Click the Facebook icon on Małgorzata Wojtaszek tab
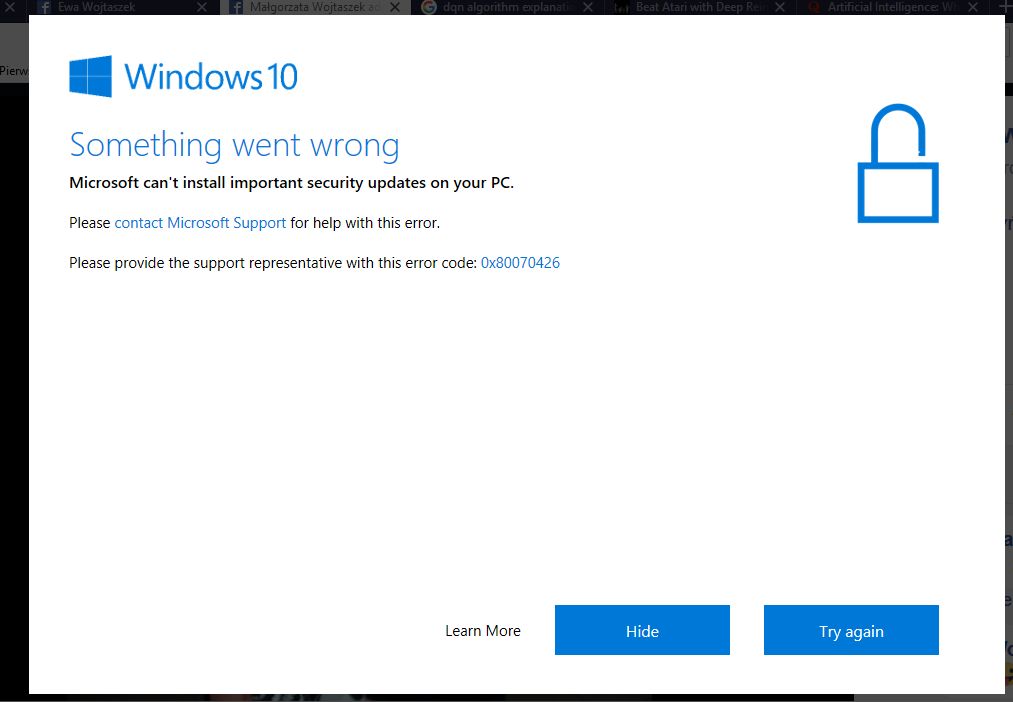Screen dimensions: 1013x702 (x=236, y=8)
